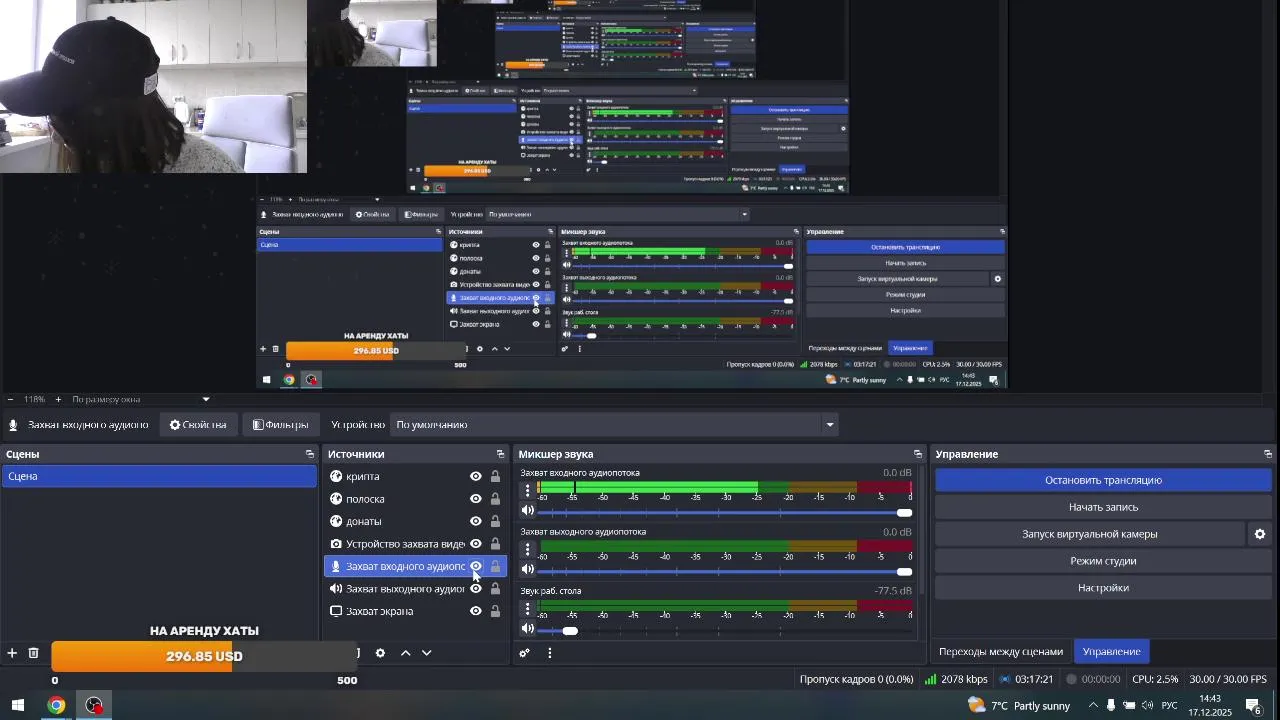Toggle lock on Захват экрана source
This screenshot has width=1280, height=720.
495,611
